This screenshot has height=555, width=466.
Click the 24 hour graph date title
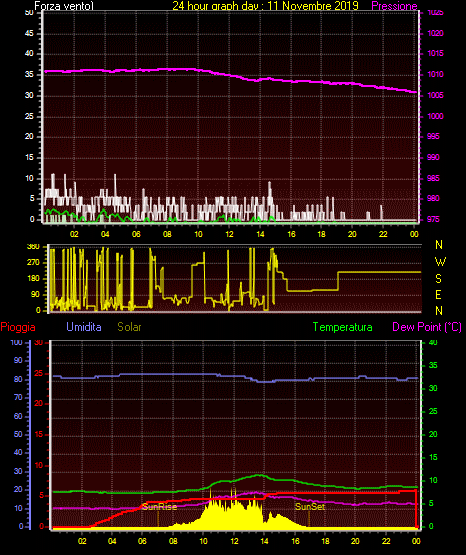(265, 6)
